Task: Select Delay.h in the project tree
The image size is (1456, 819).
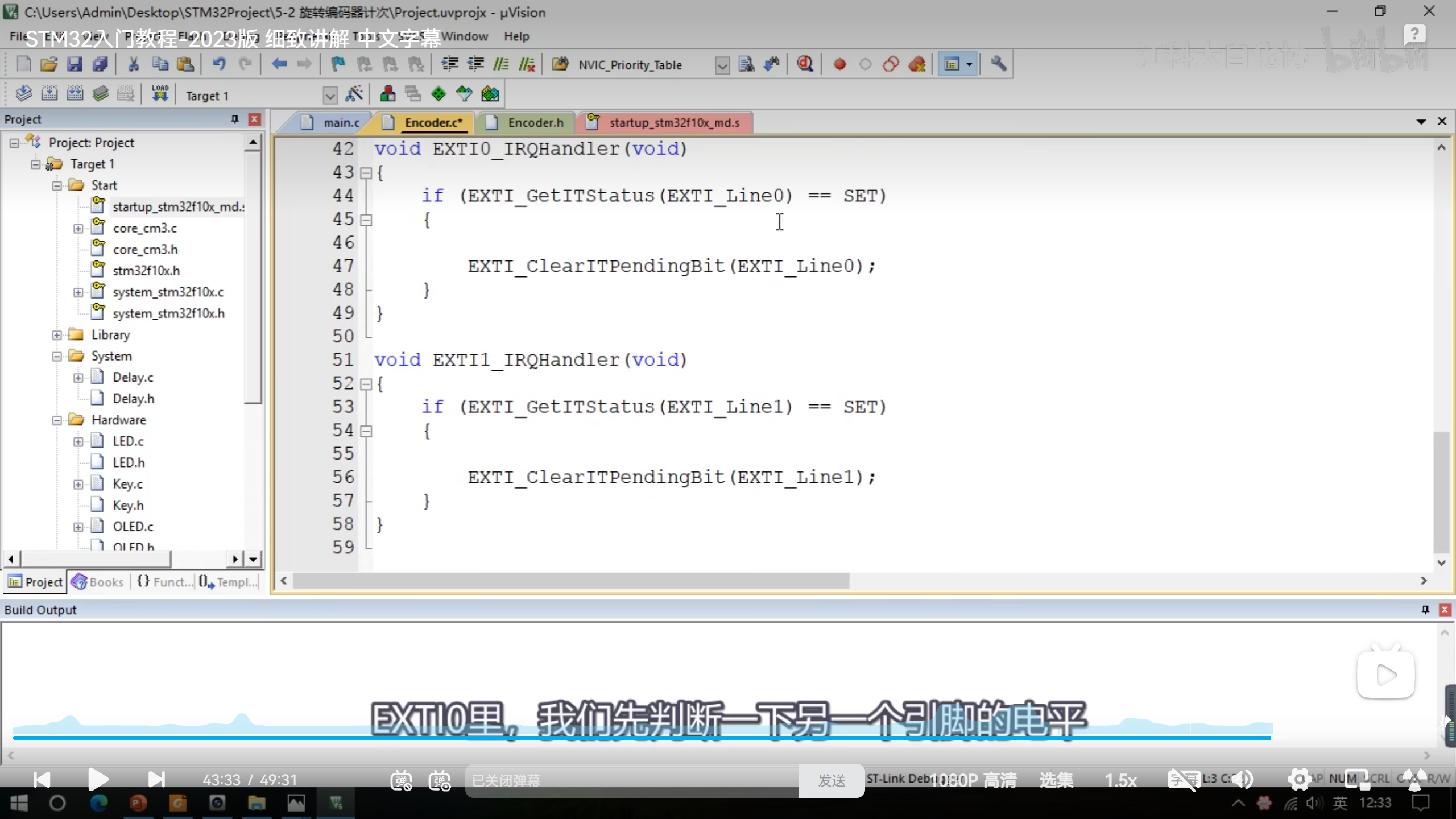Action: (x=133, y=399)
